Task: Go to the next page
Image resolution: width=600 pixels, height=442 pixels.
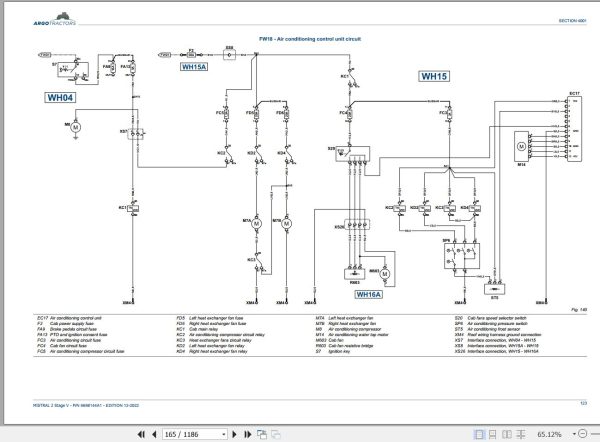Action: click(x=235, y=434)
